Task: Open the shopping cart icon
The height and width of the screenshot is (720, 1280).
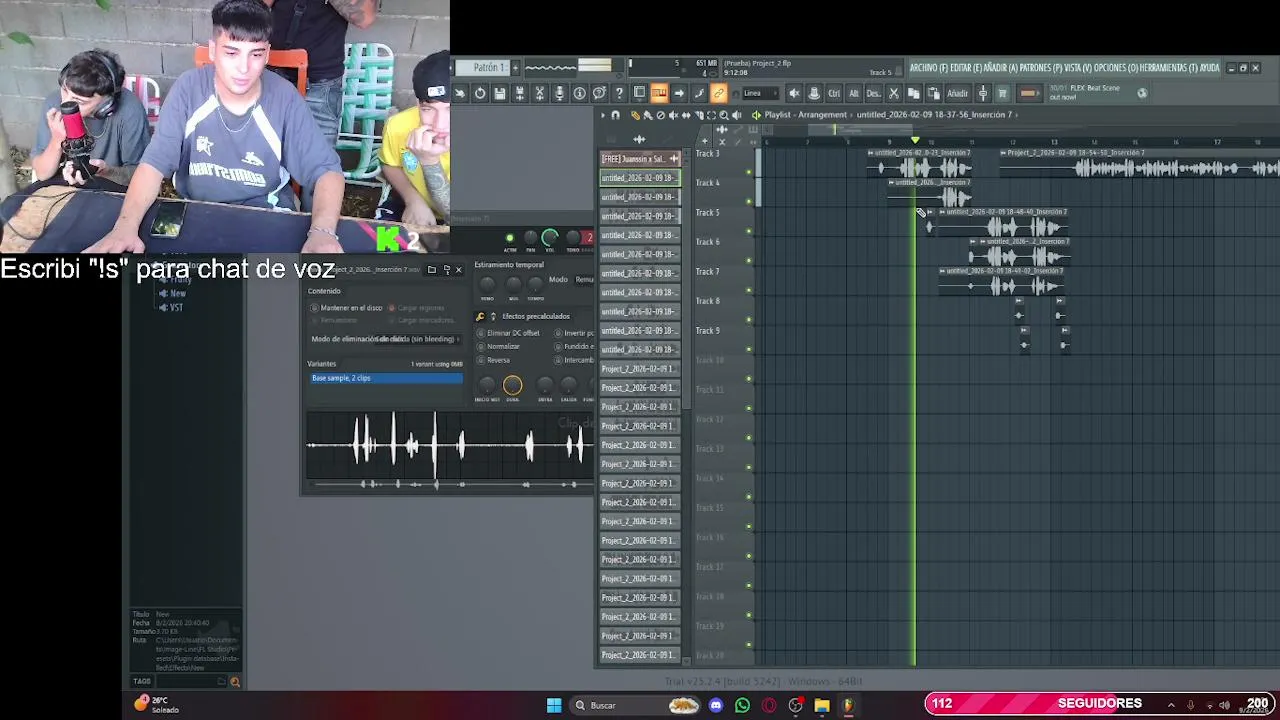Action: pyautogui.click(x=1002, y=93)
